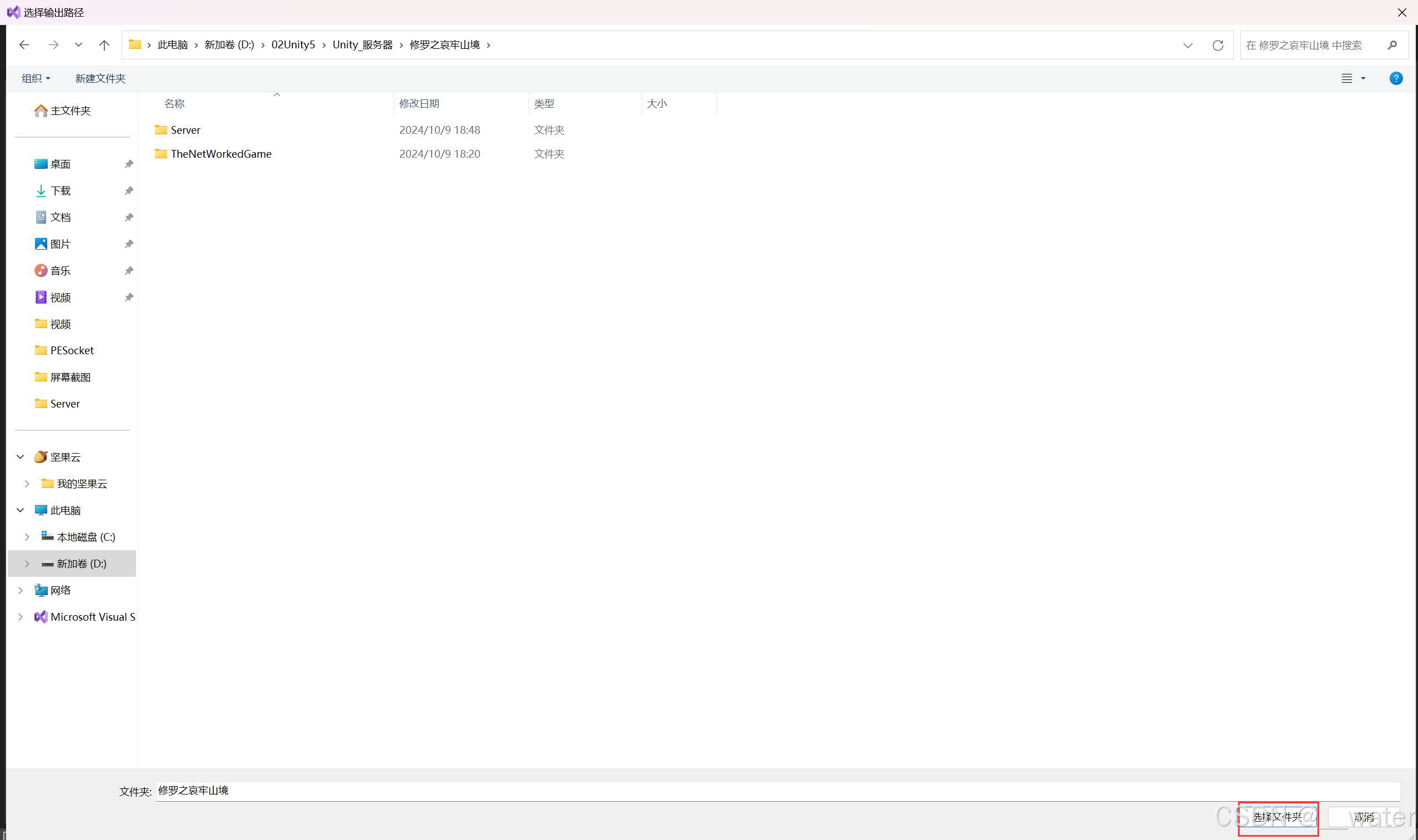This screenshot has height=840, width=1418.
Task: Expand the 我的坚果云 tree node
Action: click(x=27, y=483)
